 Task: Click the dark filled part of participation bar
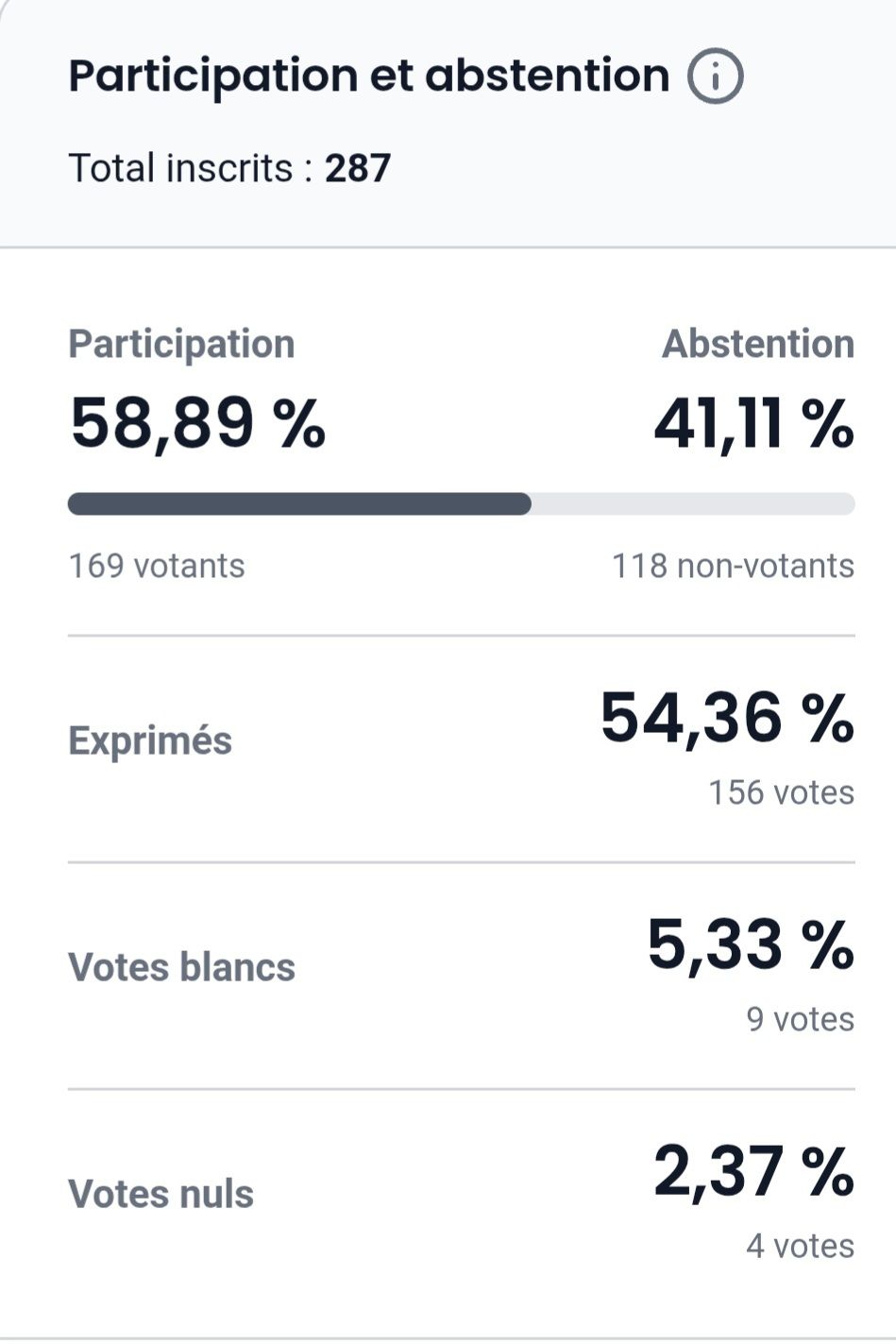299,503
